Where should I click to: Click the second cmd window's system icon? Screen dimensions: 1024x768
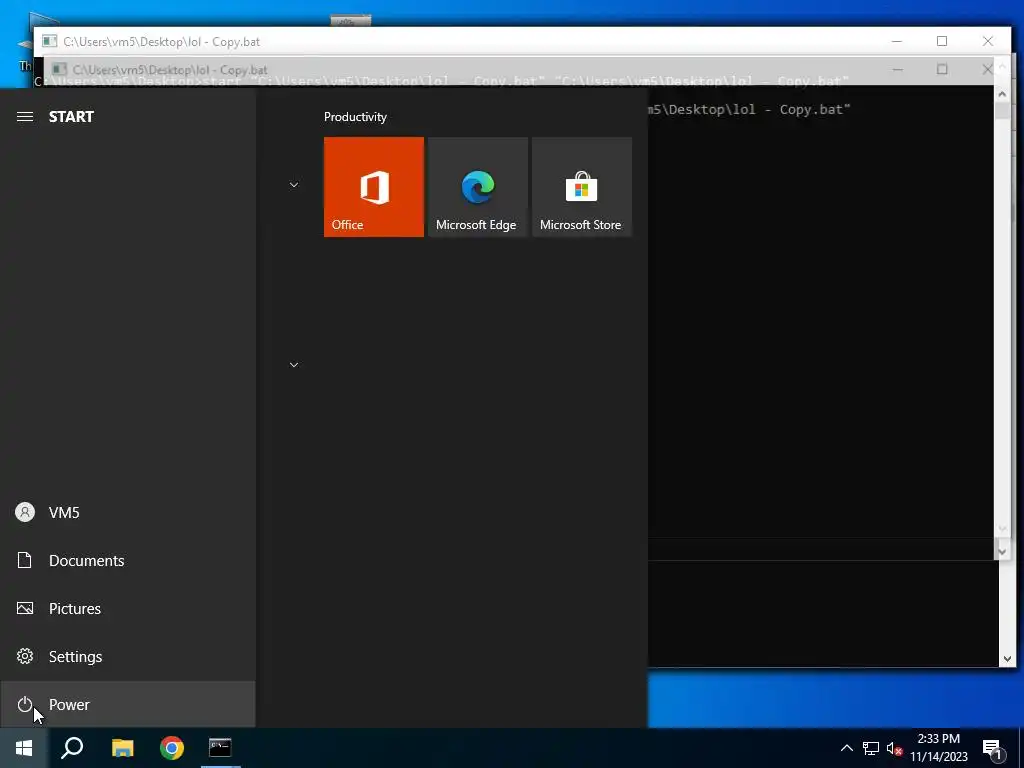59,69
